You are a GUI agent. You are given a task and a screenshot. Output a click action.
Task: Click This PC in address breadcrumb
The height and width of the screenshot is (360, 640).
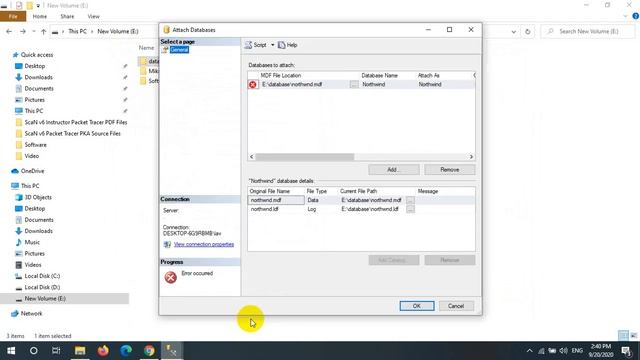point(77,31)
